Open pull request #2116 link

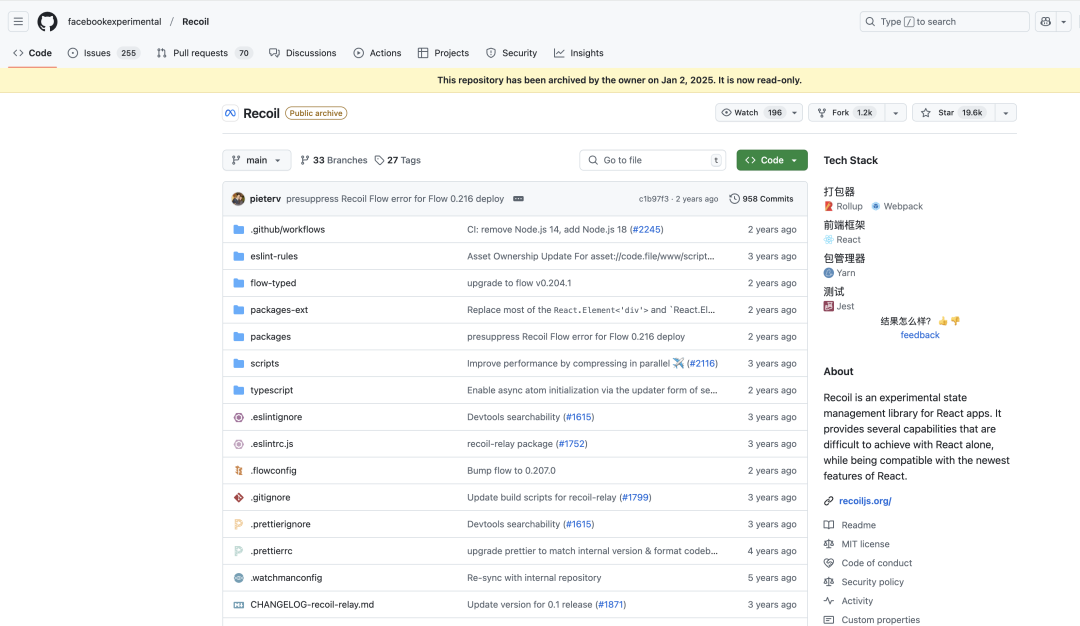click(702, 364)
